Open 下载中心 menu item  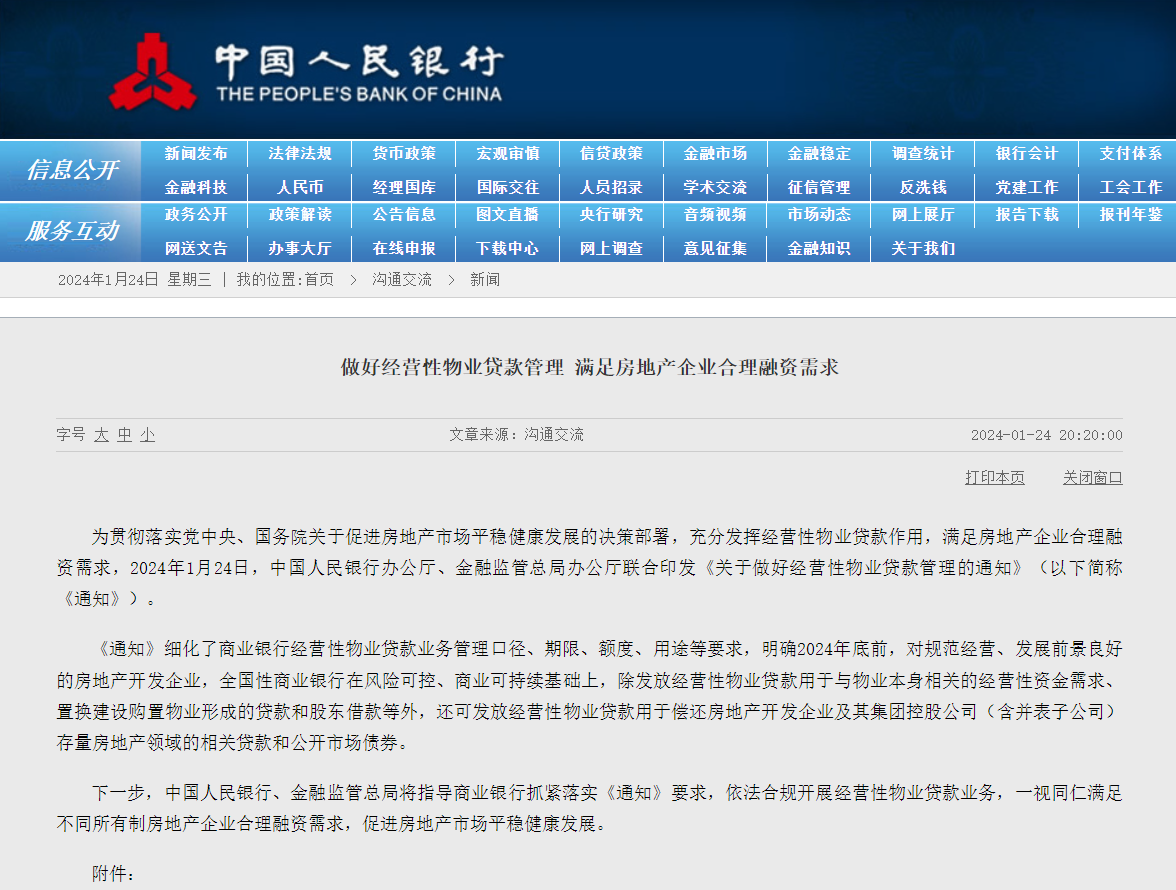508,248
